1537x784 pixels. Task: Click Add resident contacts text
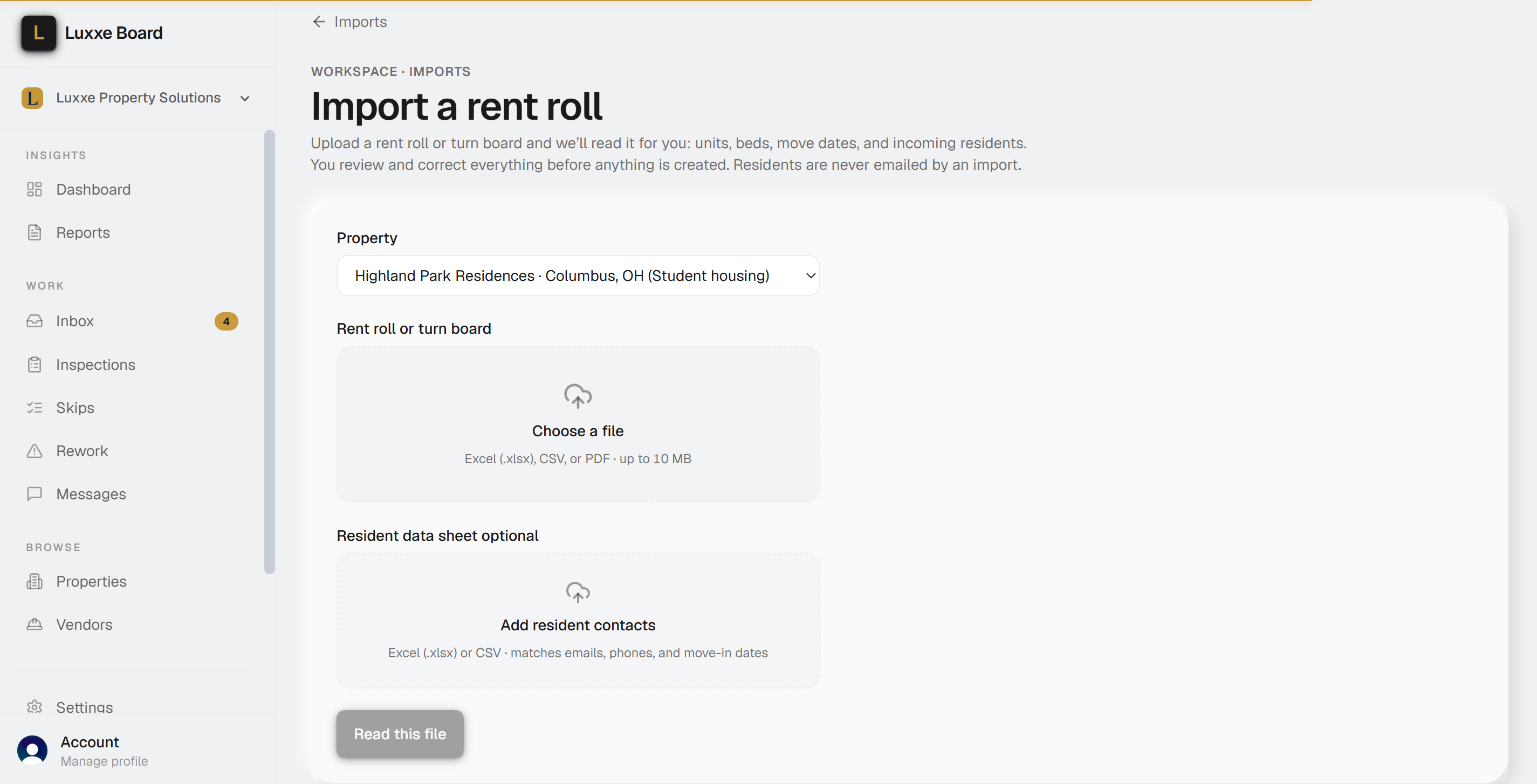pyautogui.click(x=578, y=625)
